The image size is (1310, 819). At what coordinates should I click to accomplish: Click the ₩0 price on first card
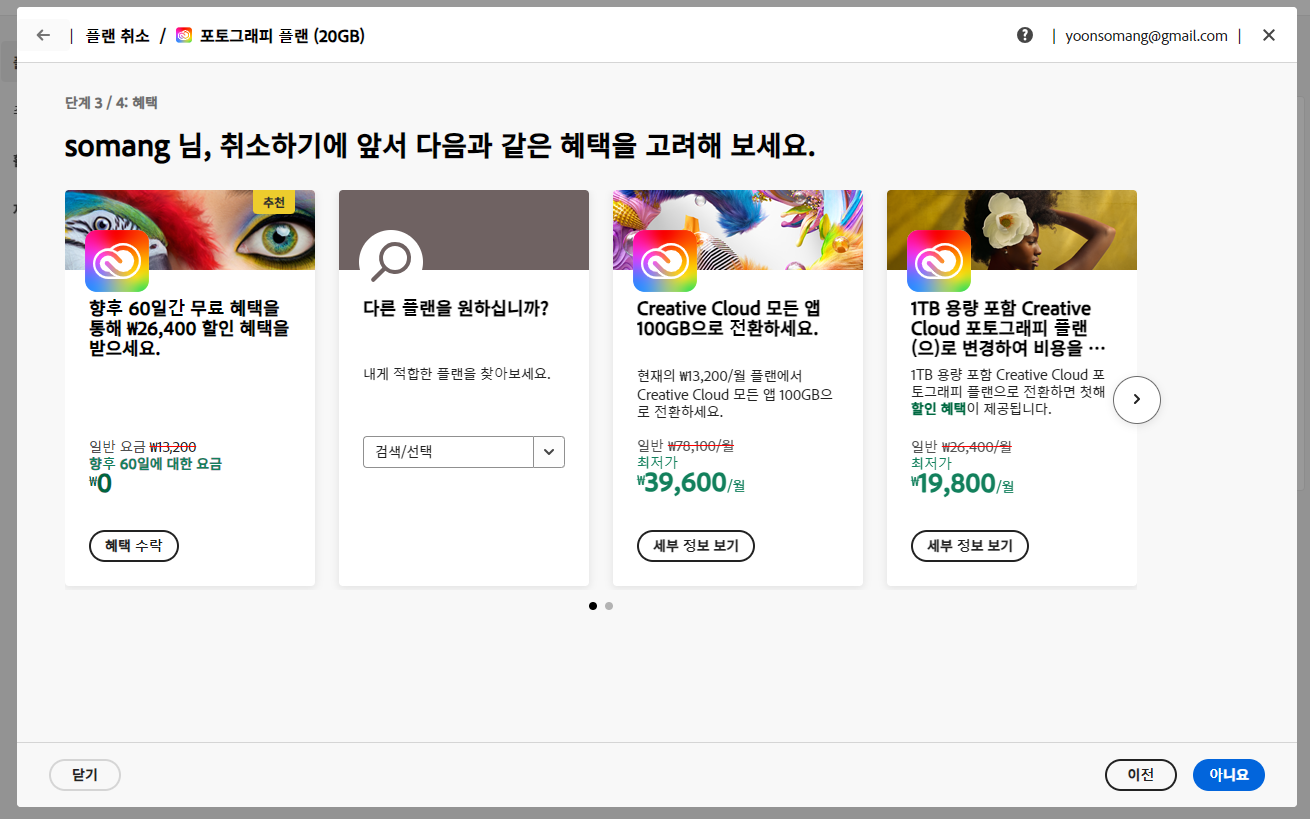tap(100, 484)
